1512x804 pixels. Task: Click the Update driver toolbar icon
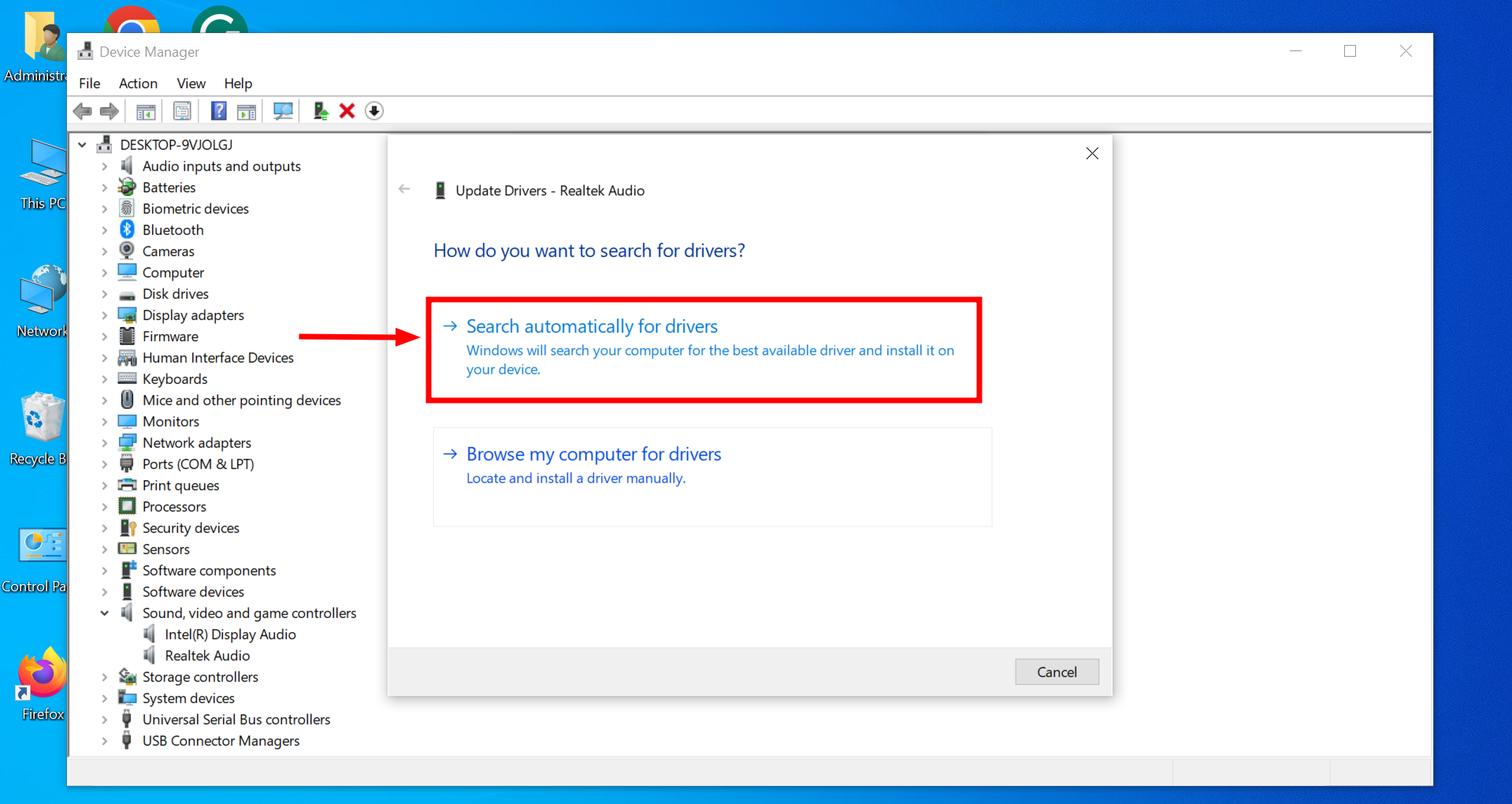click(319, 110)
